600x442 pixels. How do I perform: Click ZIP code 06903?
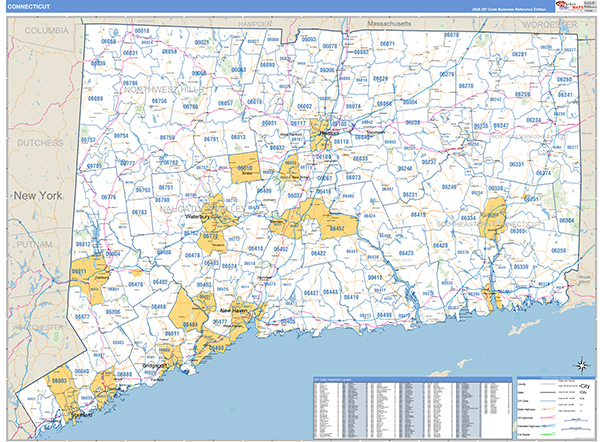coord(59,381)
